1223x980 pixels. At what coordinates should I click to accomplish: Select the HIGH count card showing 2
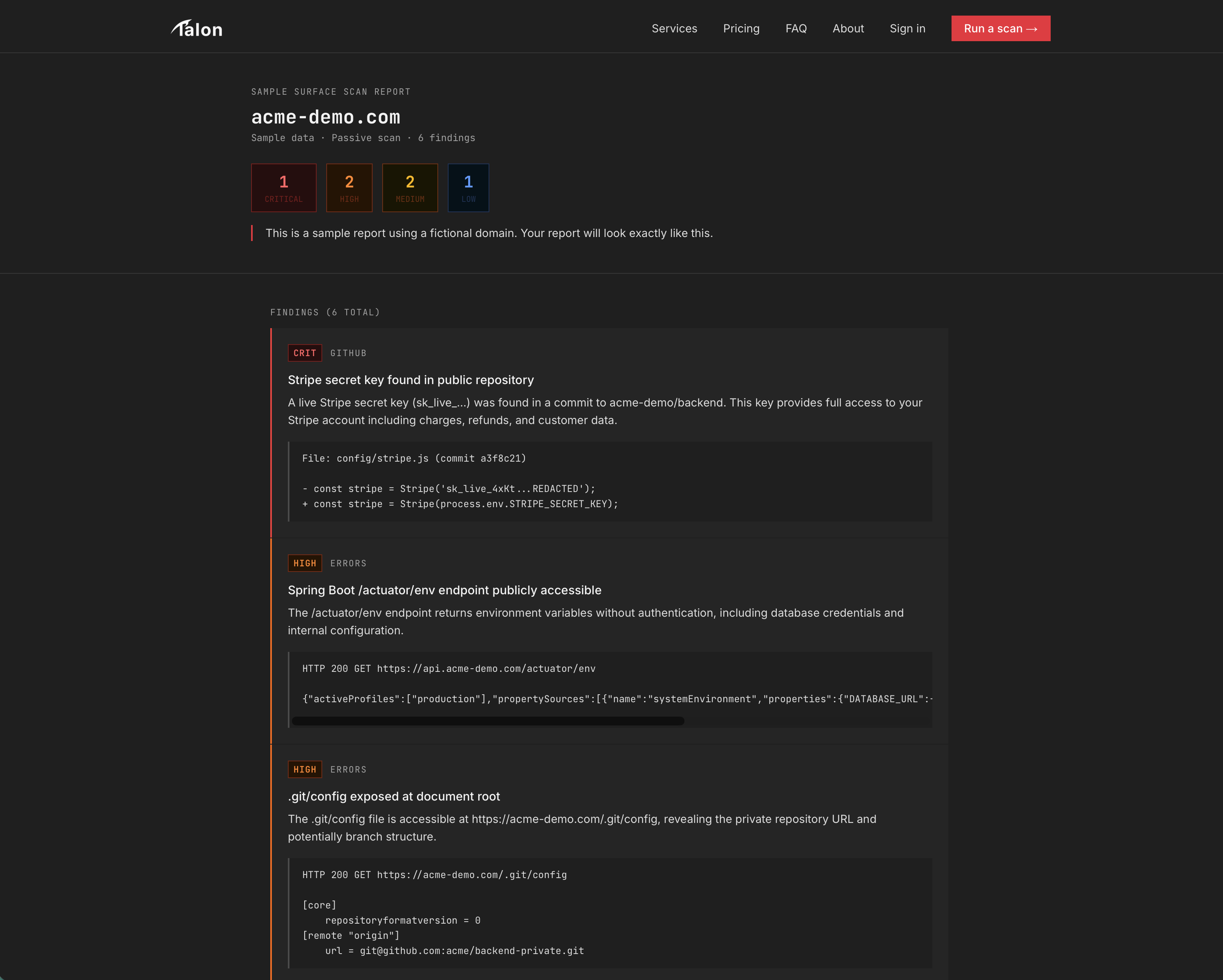[x=349, y=187]
